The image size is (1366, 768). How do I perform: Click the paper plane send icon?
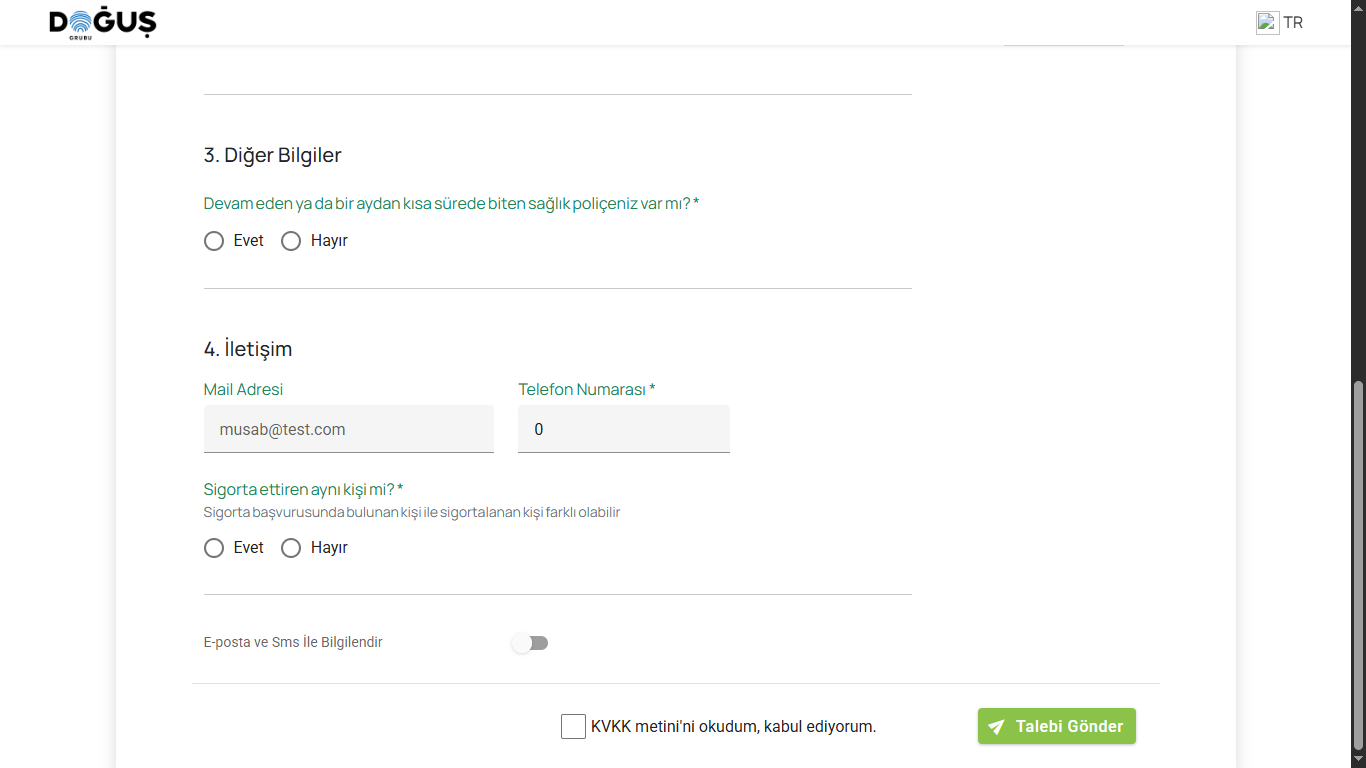tap(996, 727)
